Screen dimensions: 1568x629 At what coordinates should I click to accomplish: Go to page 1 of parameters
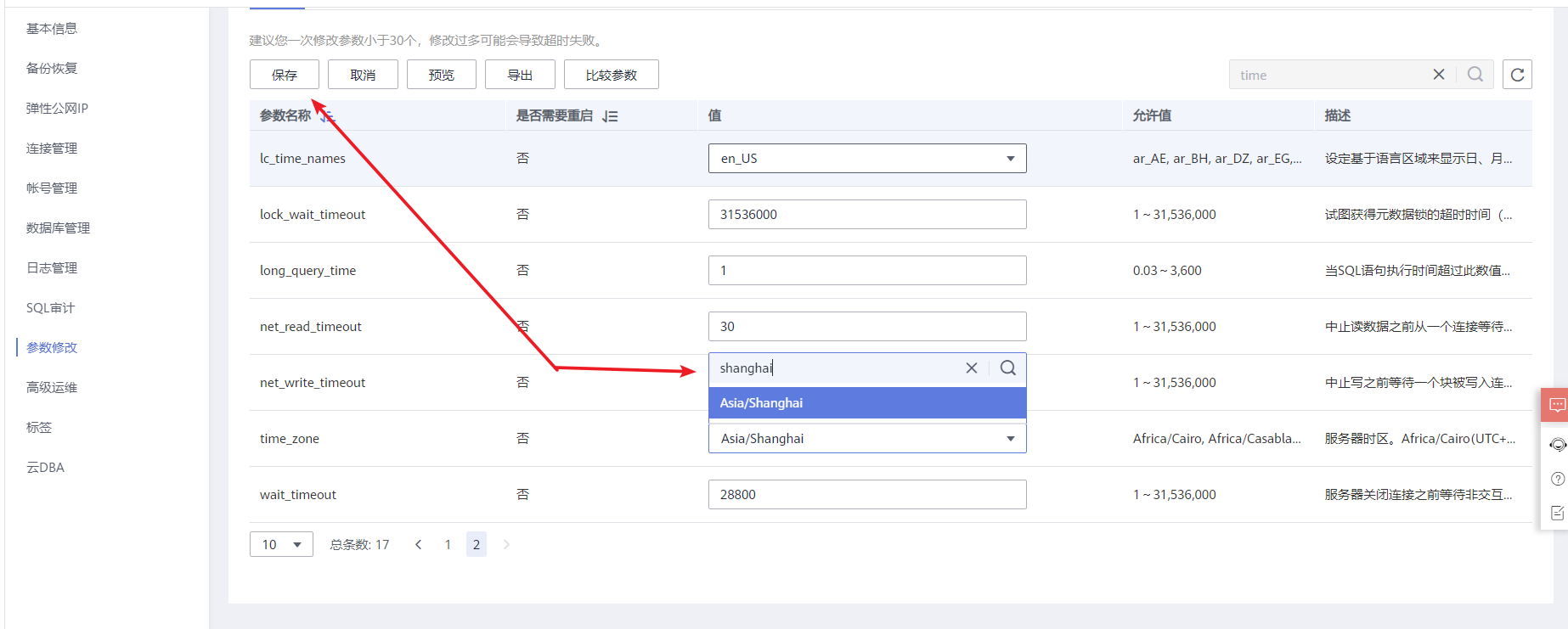point(448,545)
